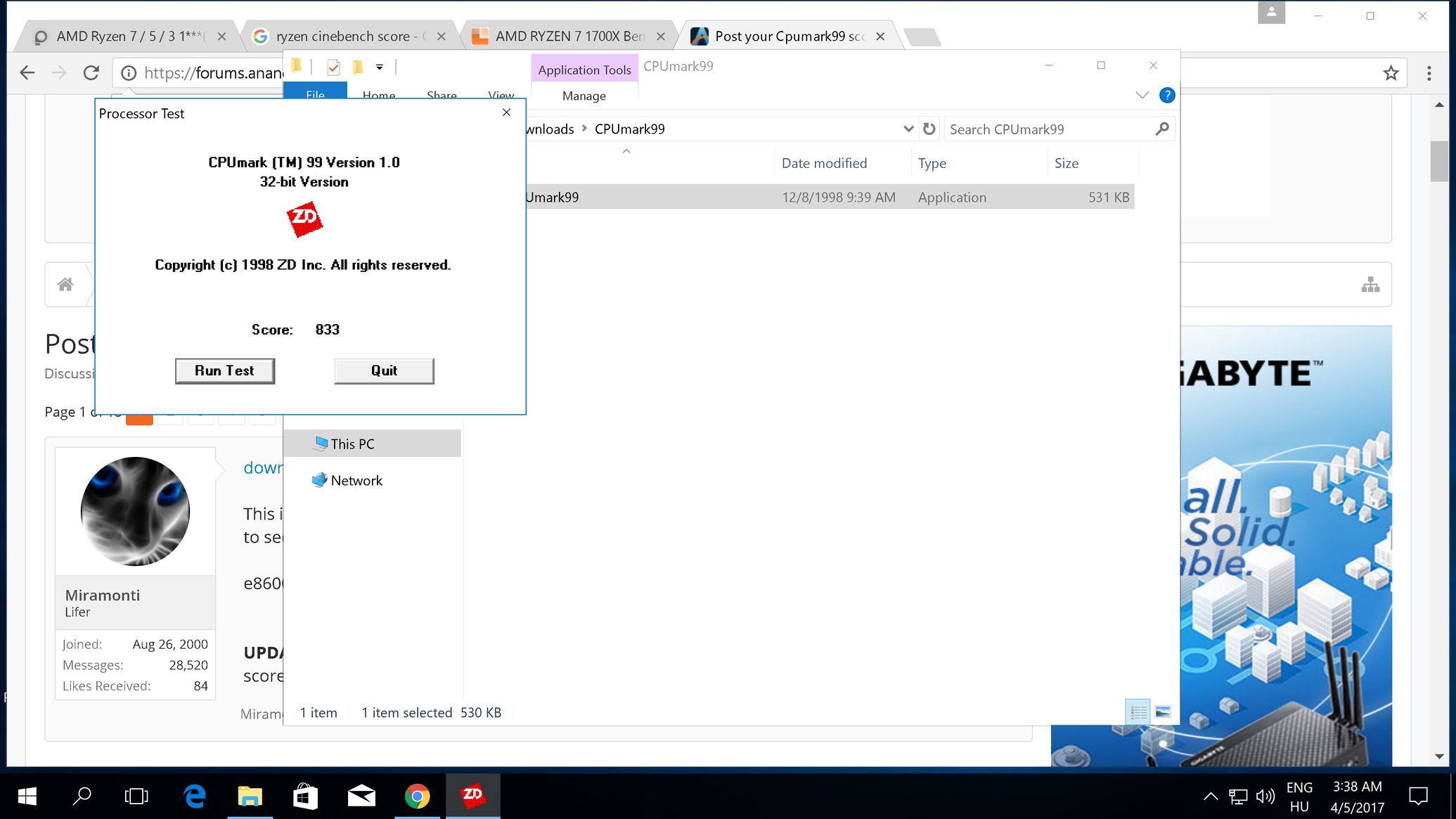This screenshot has height=819, width=1456.
Task: Click the Chrome page vertical scrollbar thumb
Action: point(1438,161)
